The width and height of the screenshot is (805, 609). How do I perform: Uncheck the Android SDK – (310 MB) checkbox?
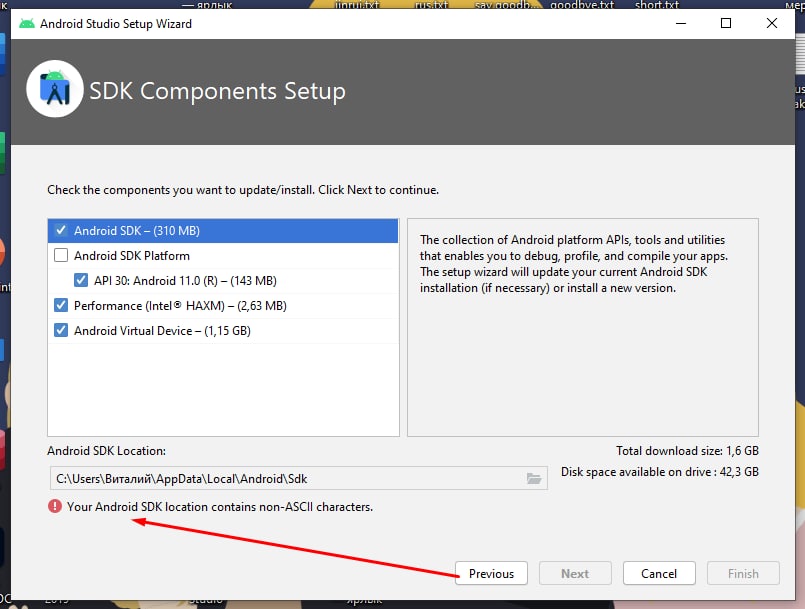click(61, 230)
